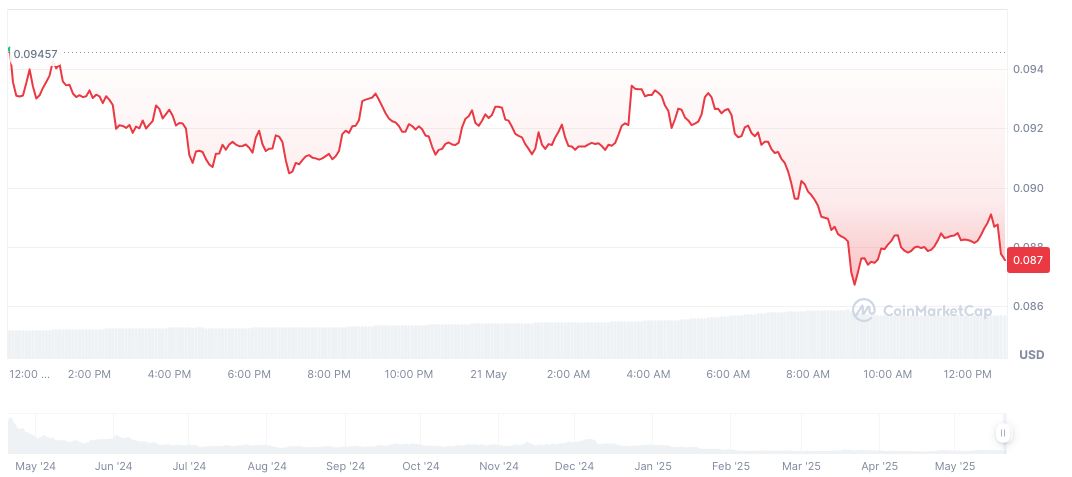
Task: Select Sep '24 on the navigator timeline
Action: [344, 466]
